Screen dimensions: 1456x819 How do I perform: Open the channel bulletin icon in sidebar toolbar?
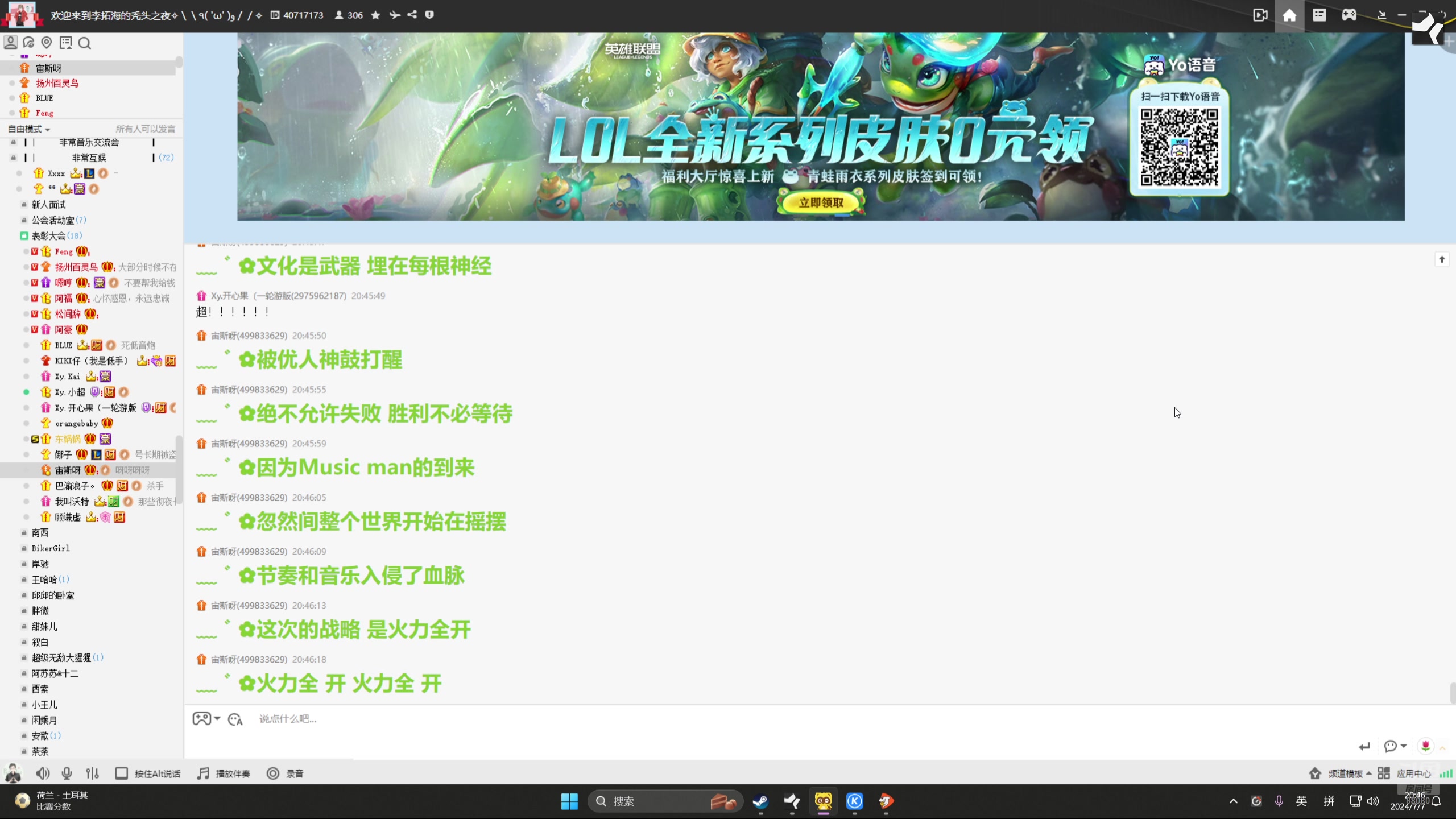pos(66,43)
